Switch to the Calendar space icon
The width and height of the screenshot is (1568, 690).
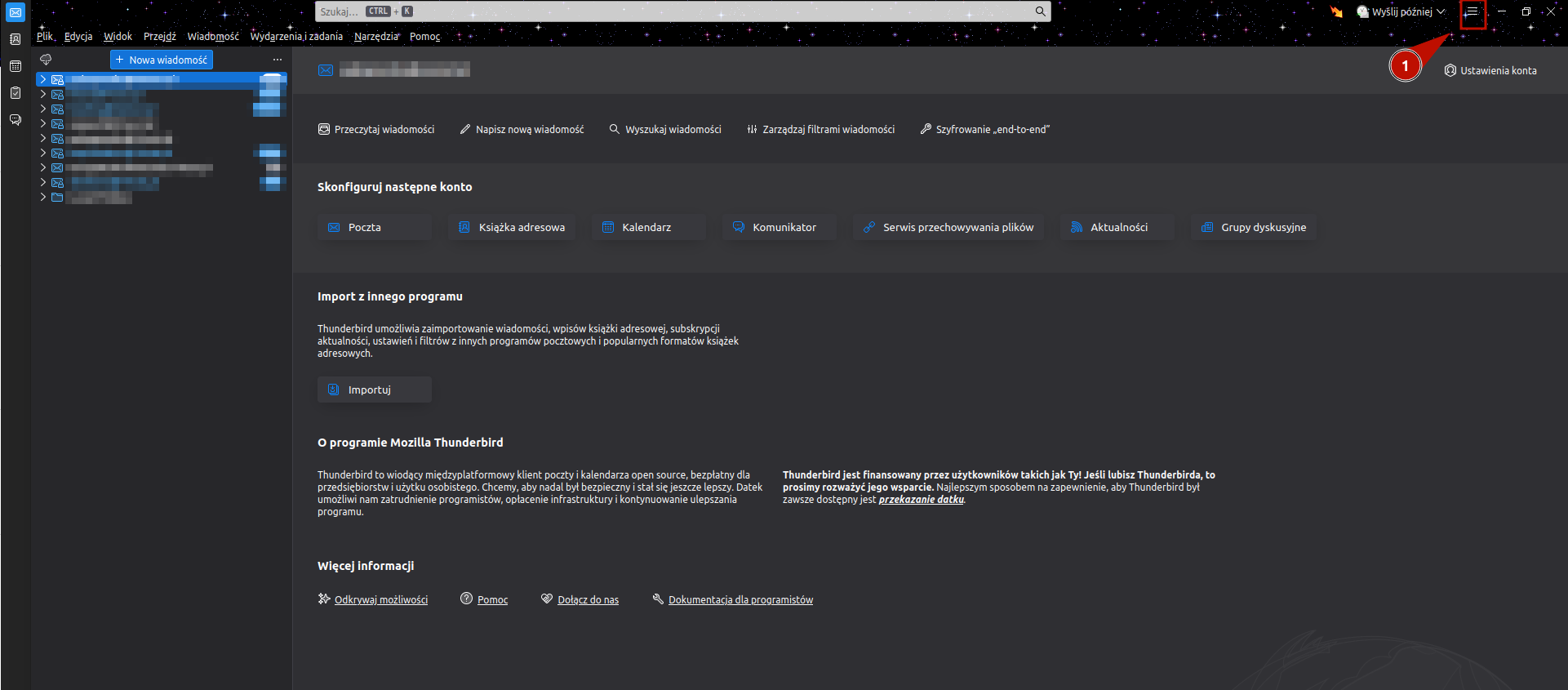pyautogui.click(x=16, y=66)
